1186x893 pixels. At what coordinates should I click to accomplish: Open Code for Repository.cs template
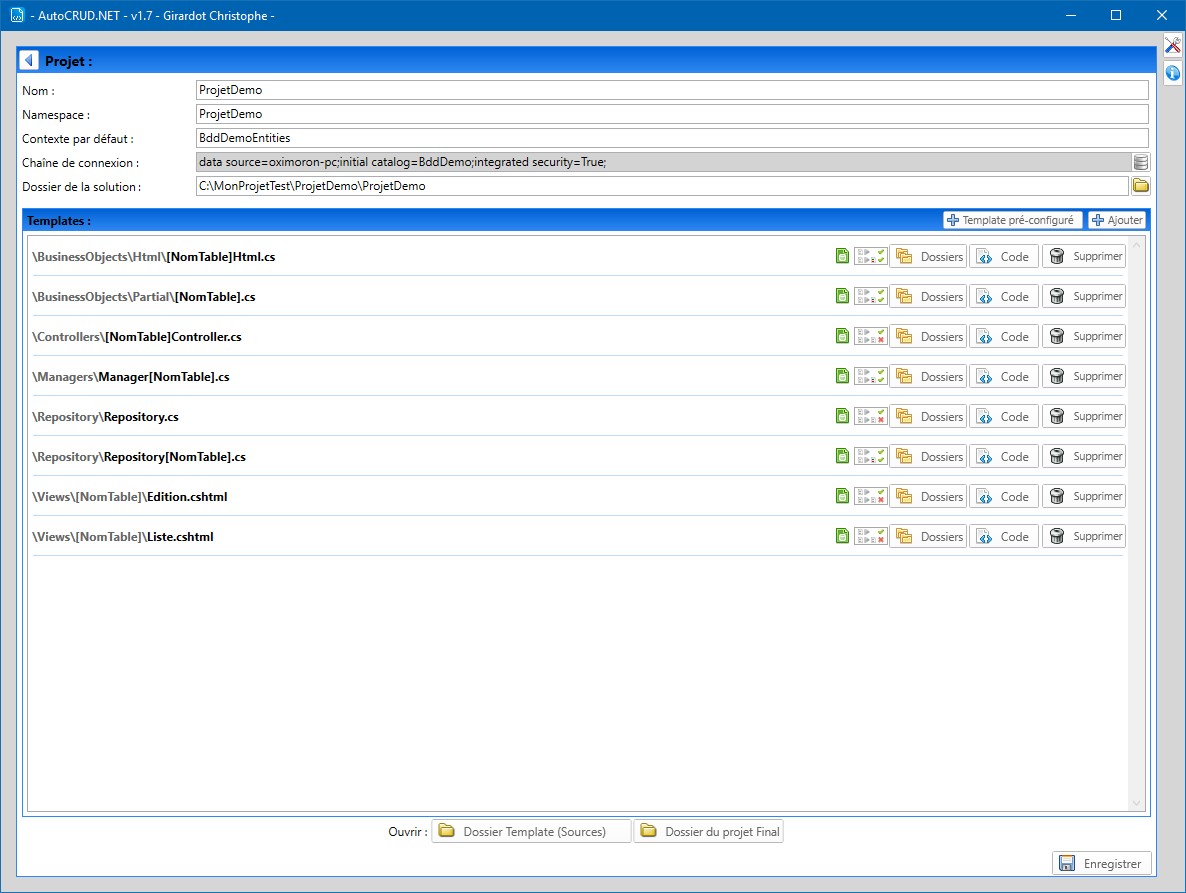[1004, 417]
